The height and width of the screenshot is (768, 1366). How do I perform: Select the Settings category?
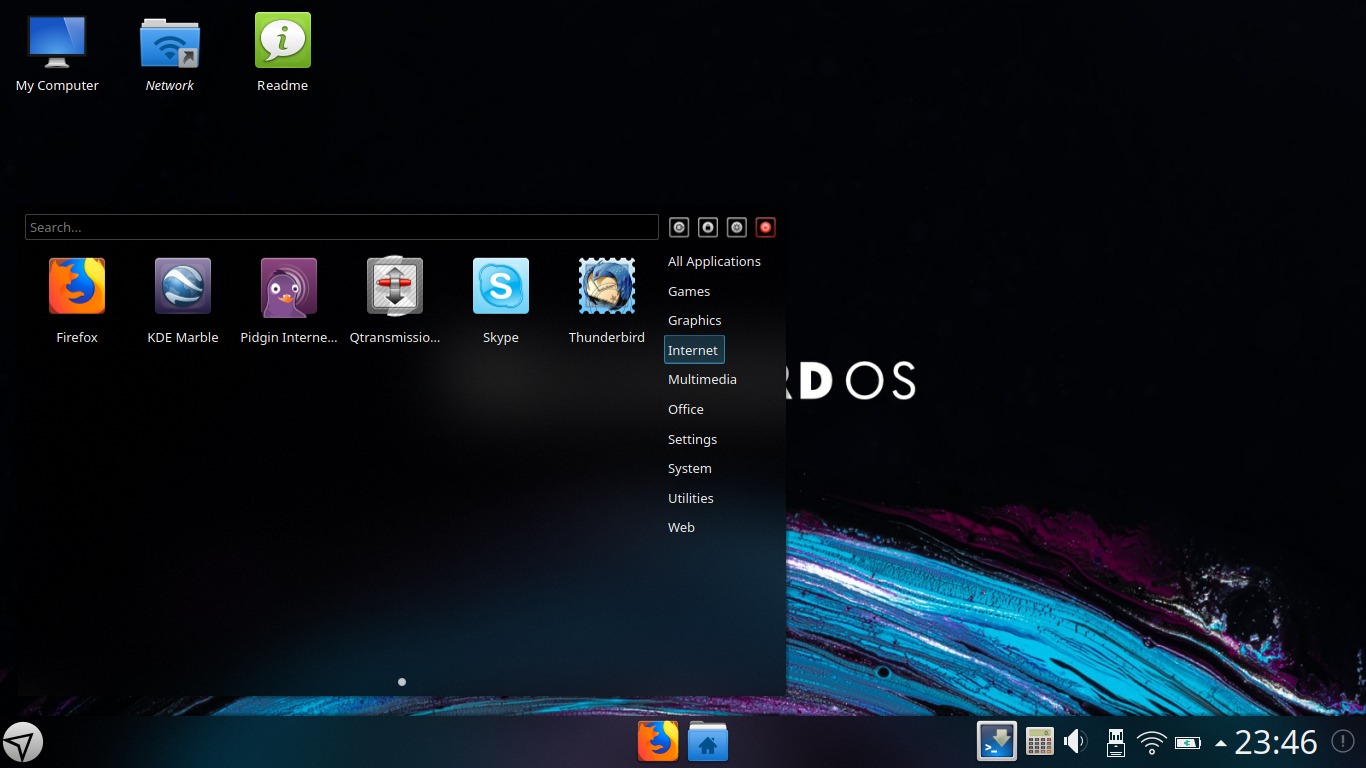pos(692,440)
